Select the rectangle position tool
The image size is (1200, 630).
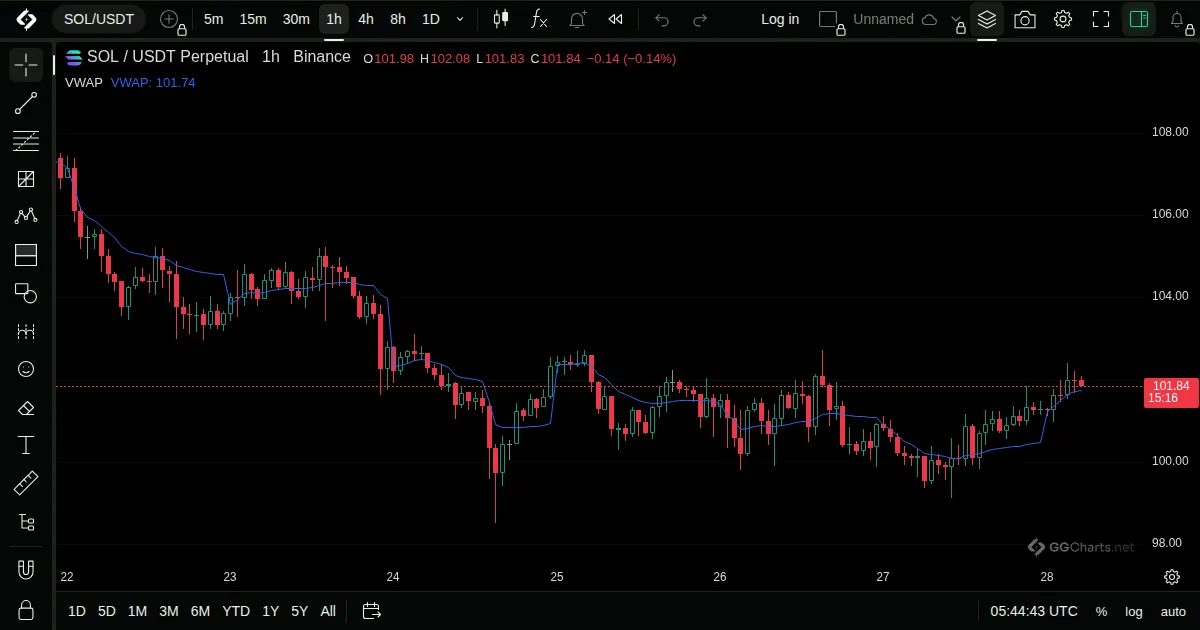point(26,255)
